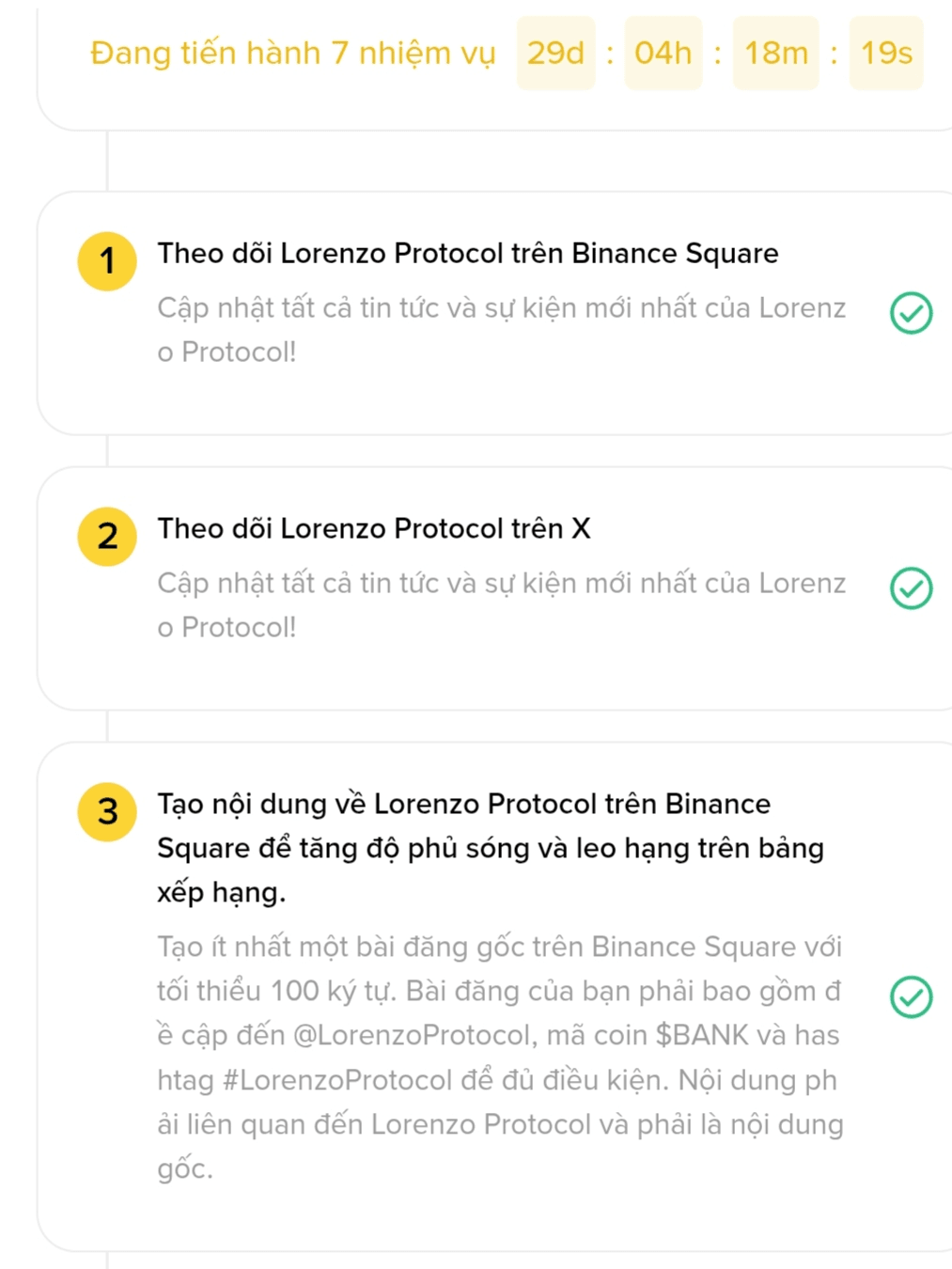Click 'Đang tiến hành 7 nhiệm vụ' header text
Image resolution: width=952 pixels, height=1269 pixels.
292,53
